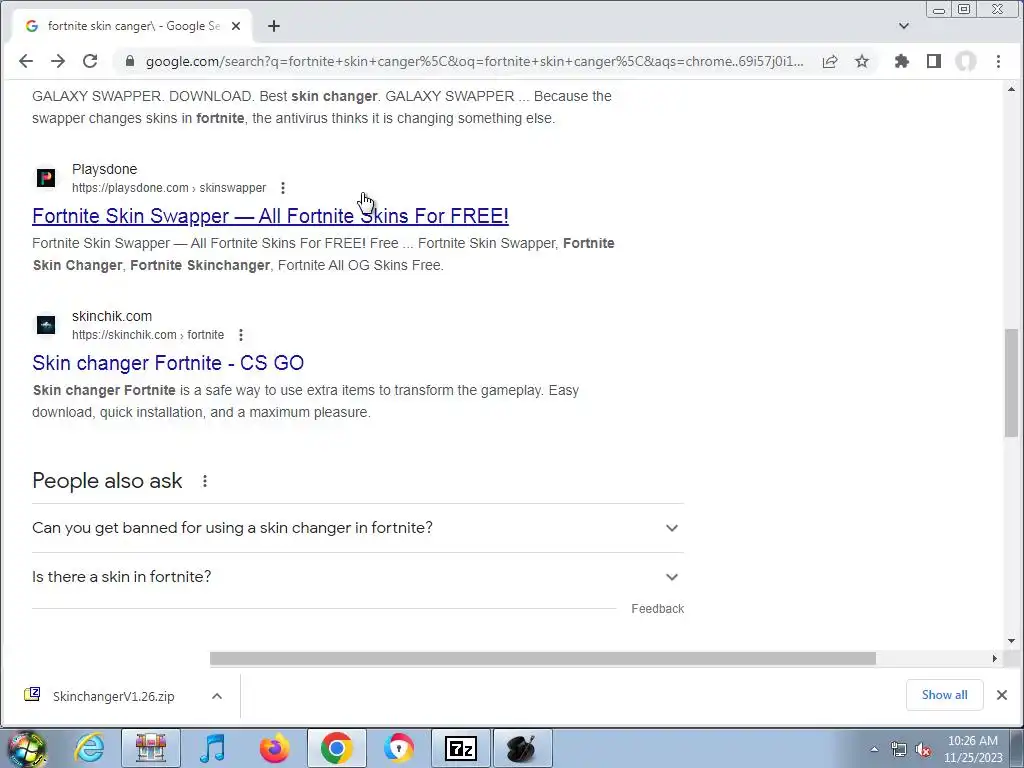Toggle the Chrome side panel icon
The image size is (1024, 768).
tap(934, 61)
